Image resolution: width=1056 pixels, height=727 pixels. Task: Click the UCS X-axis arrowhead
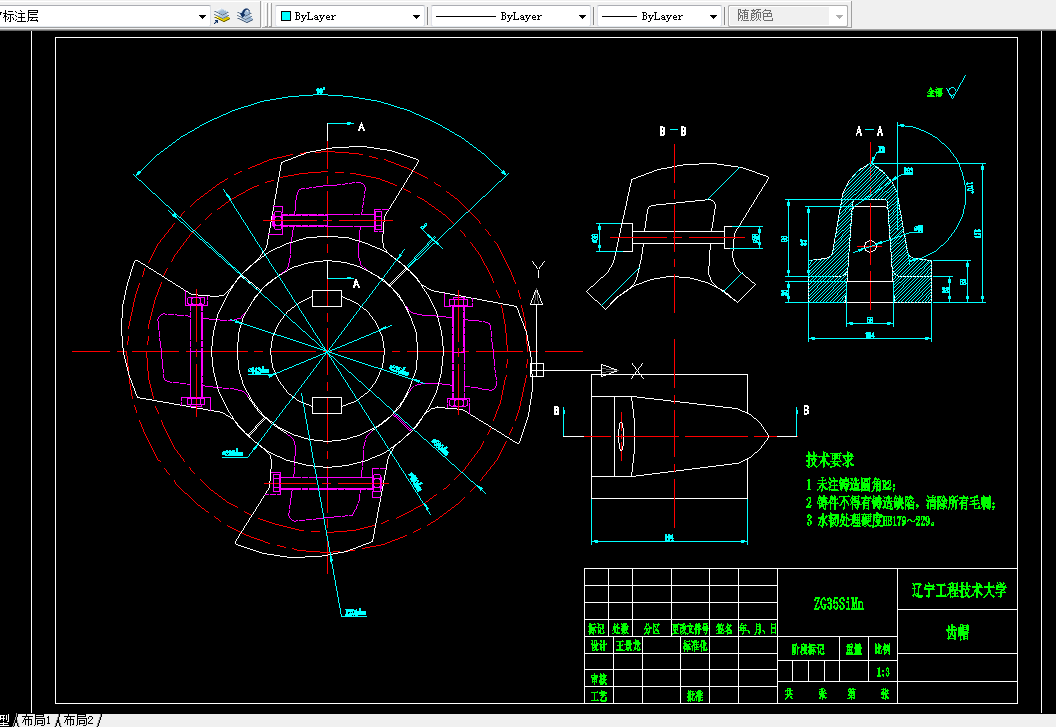coord(608,370)
